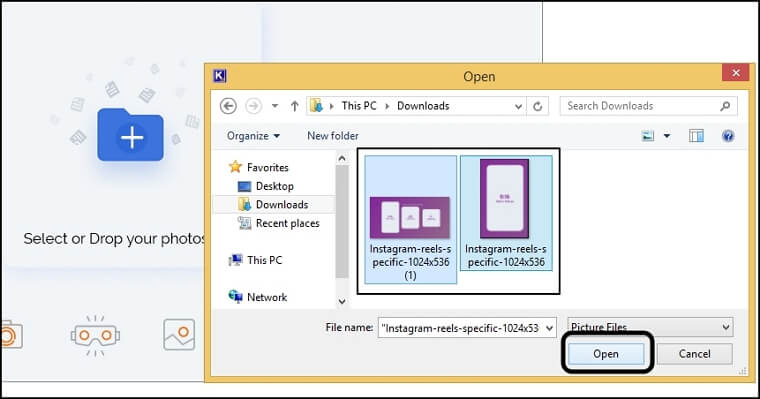This screenshot has height=399, width=760.
Task: Click the Search Downloads field
Action: pyautogui.click(x=649, y=106)
